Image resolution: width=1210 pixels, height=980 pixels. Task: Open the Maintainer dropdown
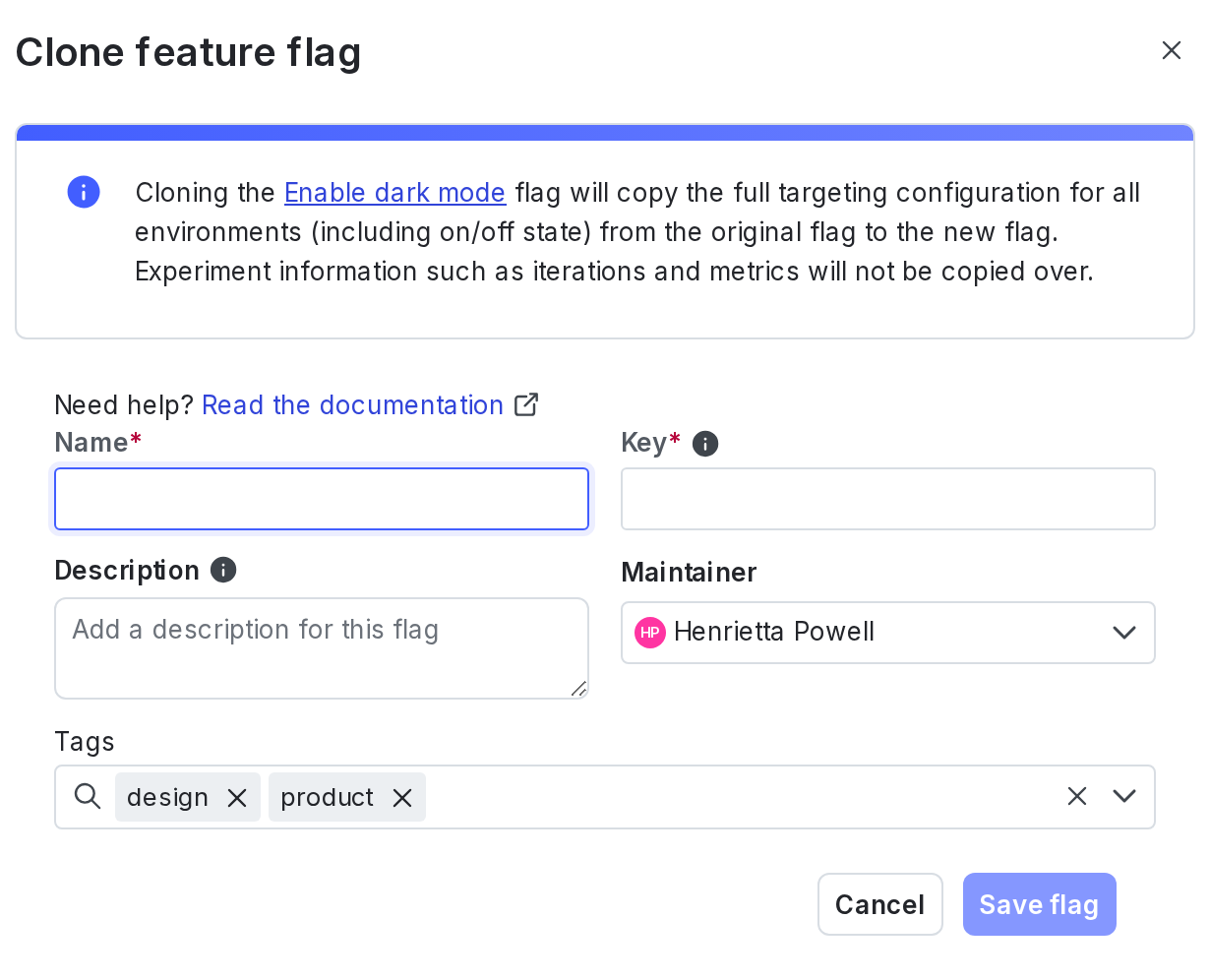point(1123,633)
